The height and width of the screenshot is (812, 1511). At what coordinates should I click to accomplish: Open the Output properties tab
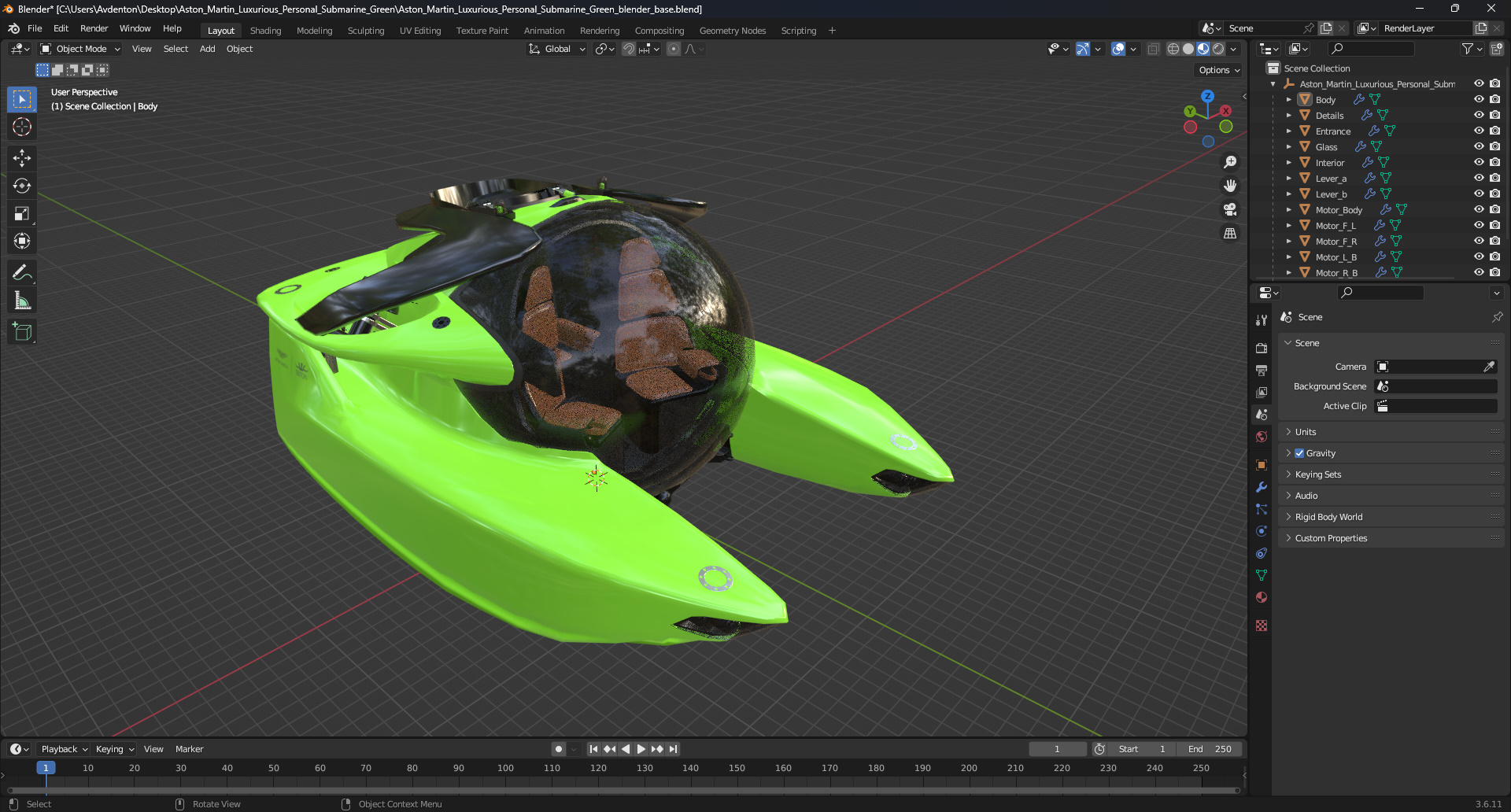(x=1262, y=370)
